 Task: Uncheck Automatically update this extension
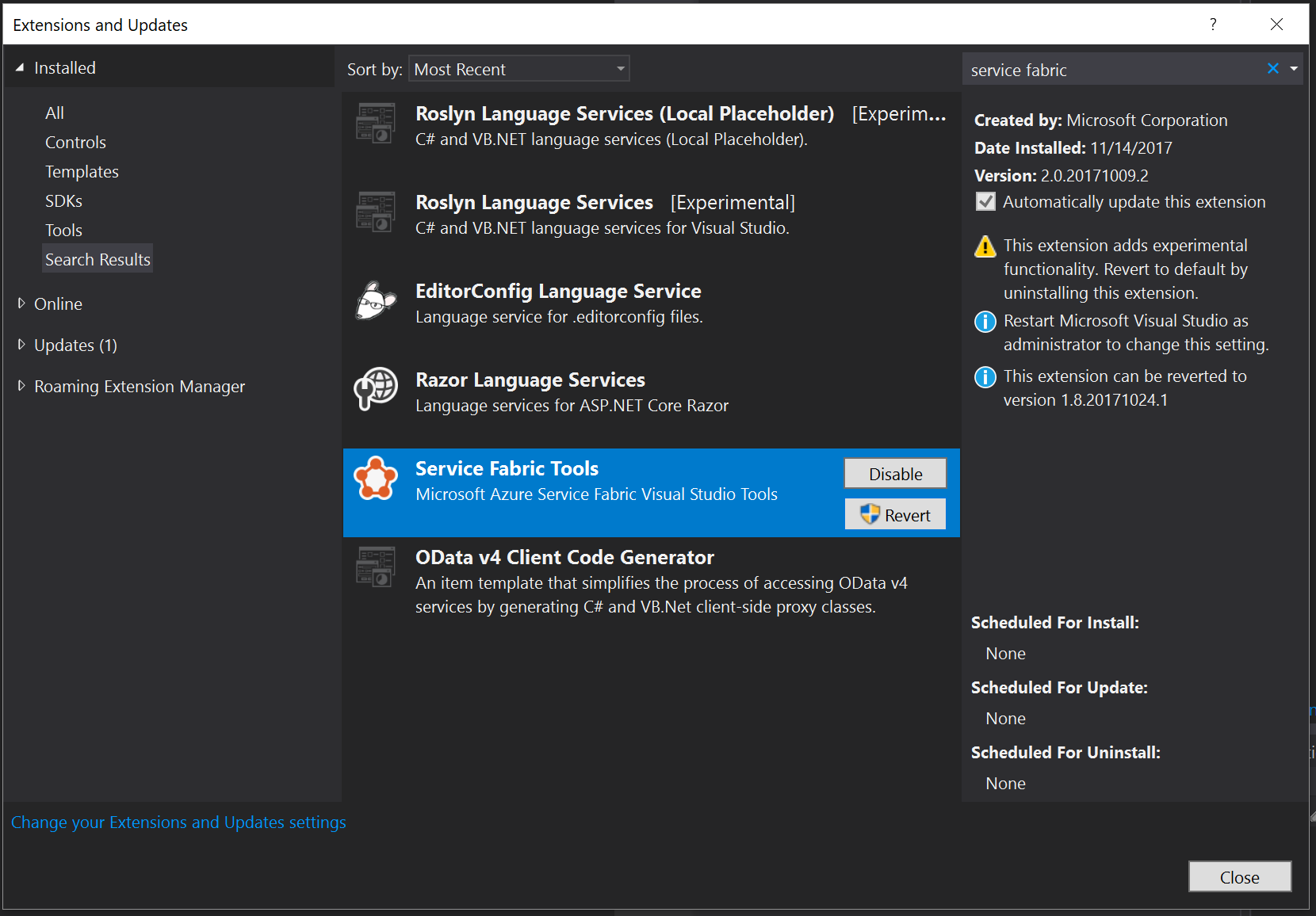tap(985, 201)
